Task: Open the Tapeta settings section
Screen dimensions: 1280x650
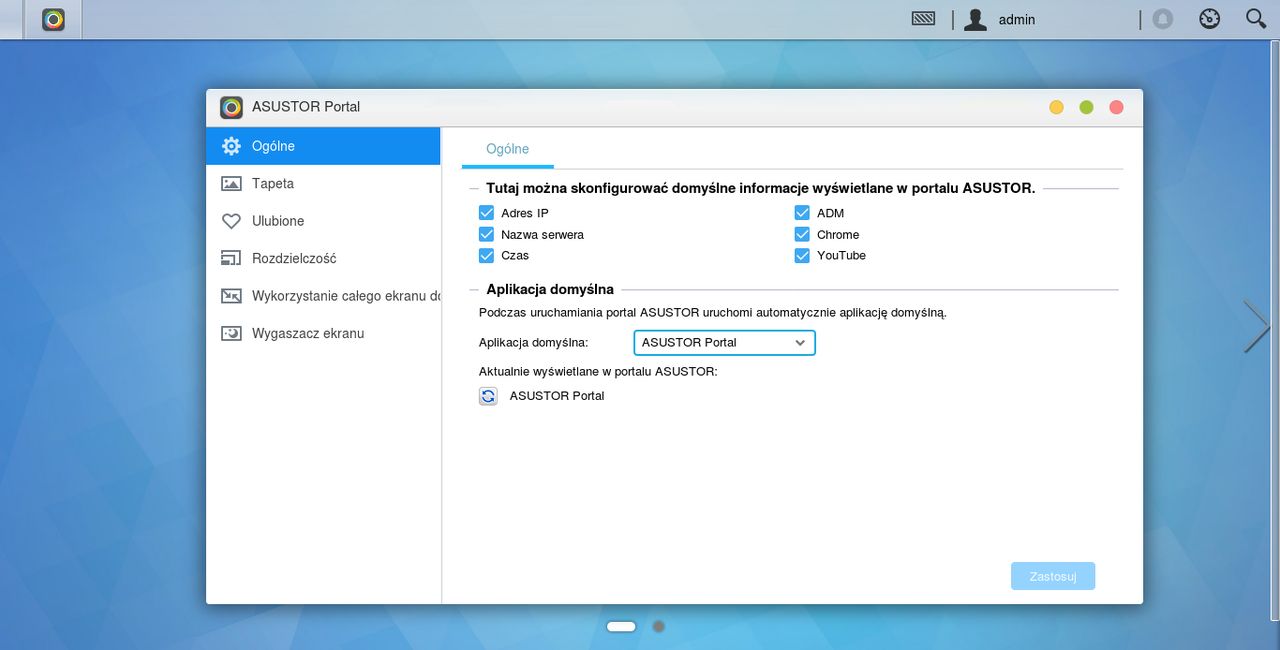Action: [x=323, y=184]
